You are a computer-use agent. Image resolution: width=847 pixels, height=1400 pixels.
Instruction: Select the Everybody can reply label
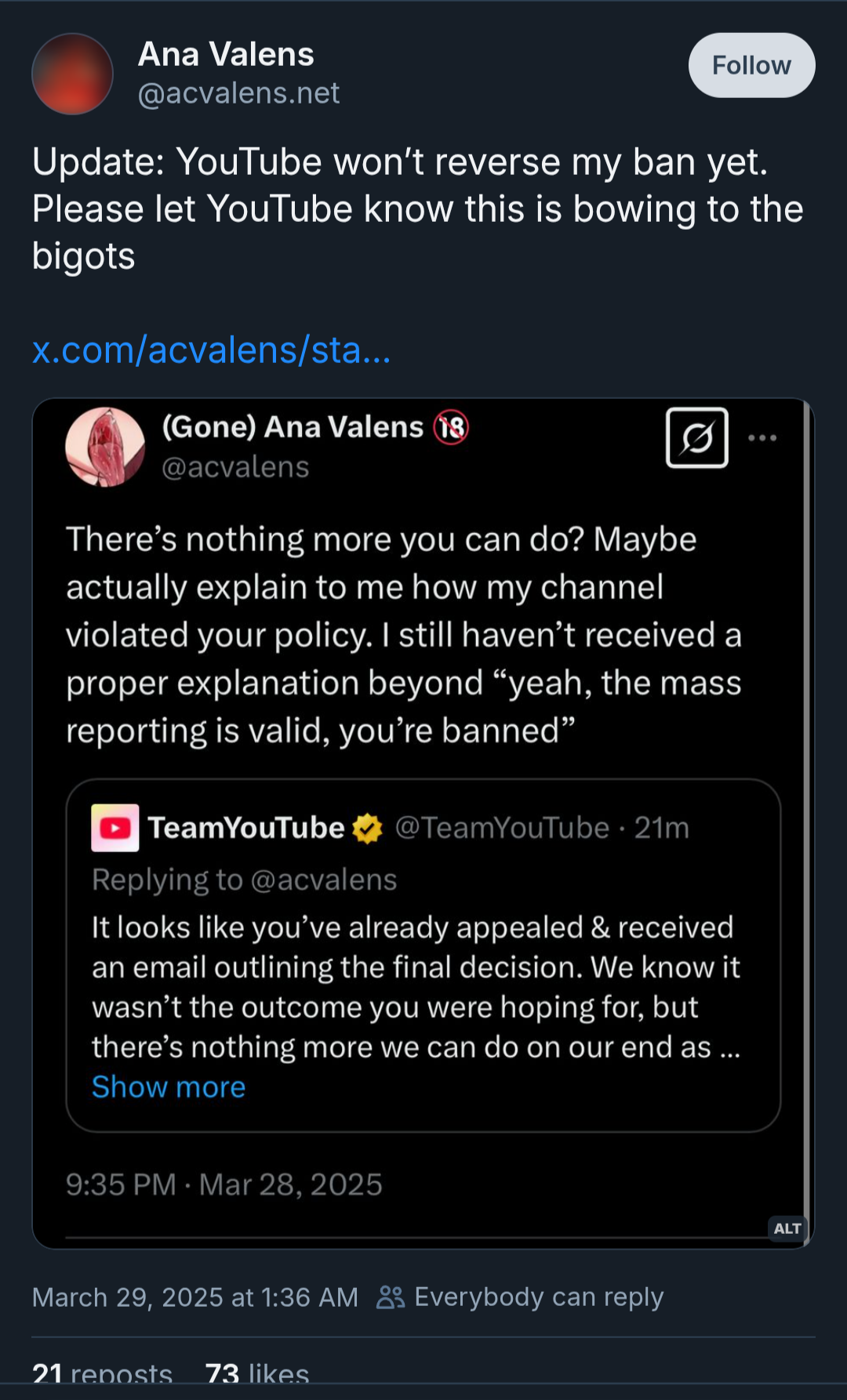coord(539,1297)
